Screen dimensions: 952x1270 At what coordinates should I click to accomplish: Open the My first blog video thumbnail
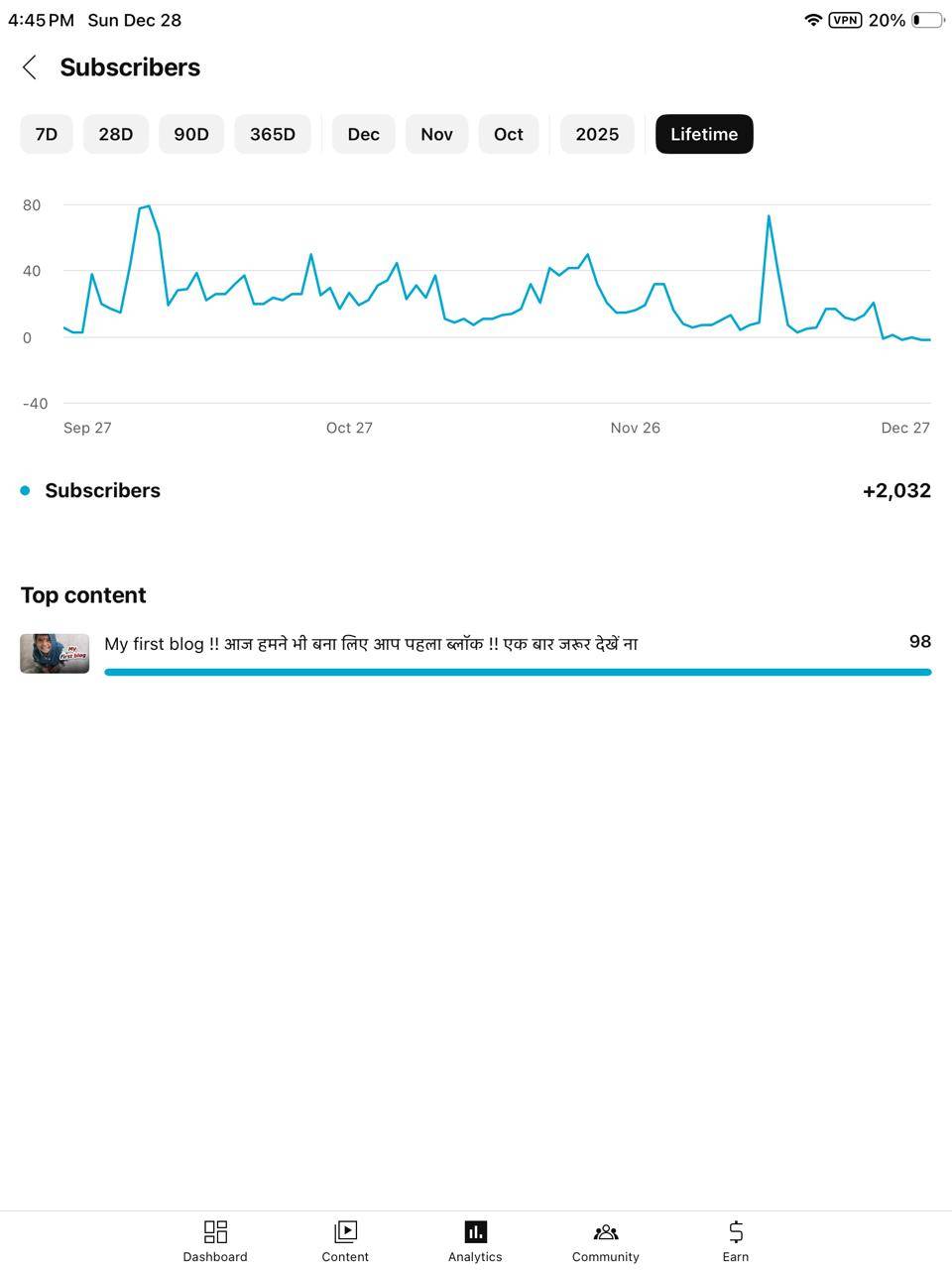[x=55, y=654]
